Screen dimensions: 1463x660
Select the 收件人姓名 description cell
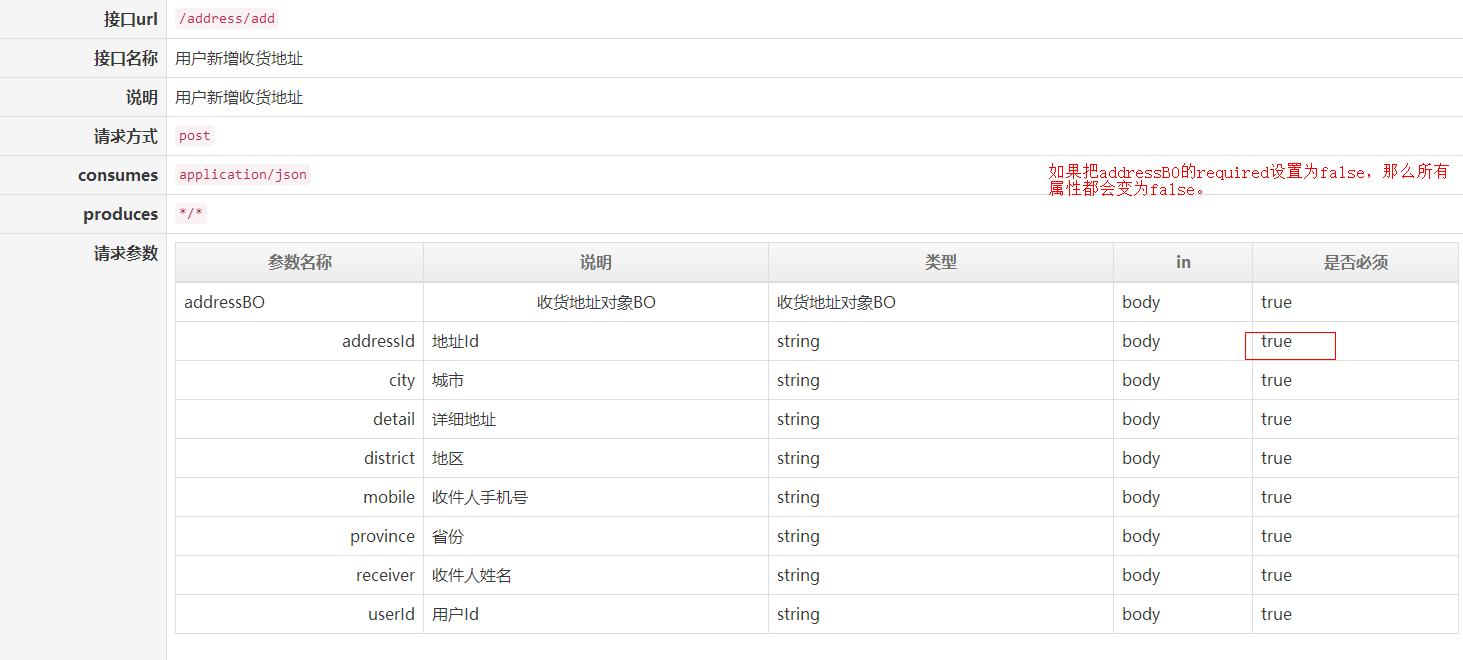[x=472, y=575]
